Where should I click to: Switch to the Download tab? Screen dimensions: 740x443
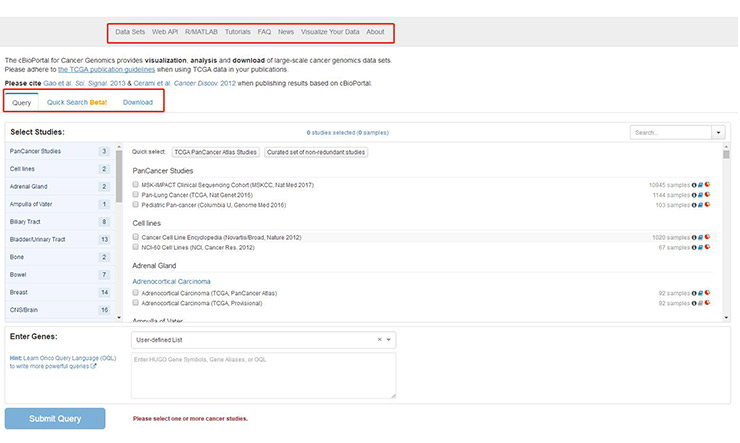coord(138,102)
